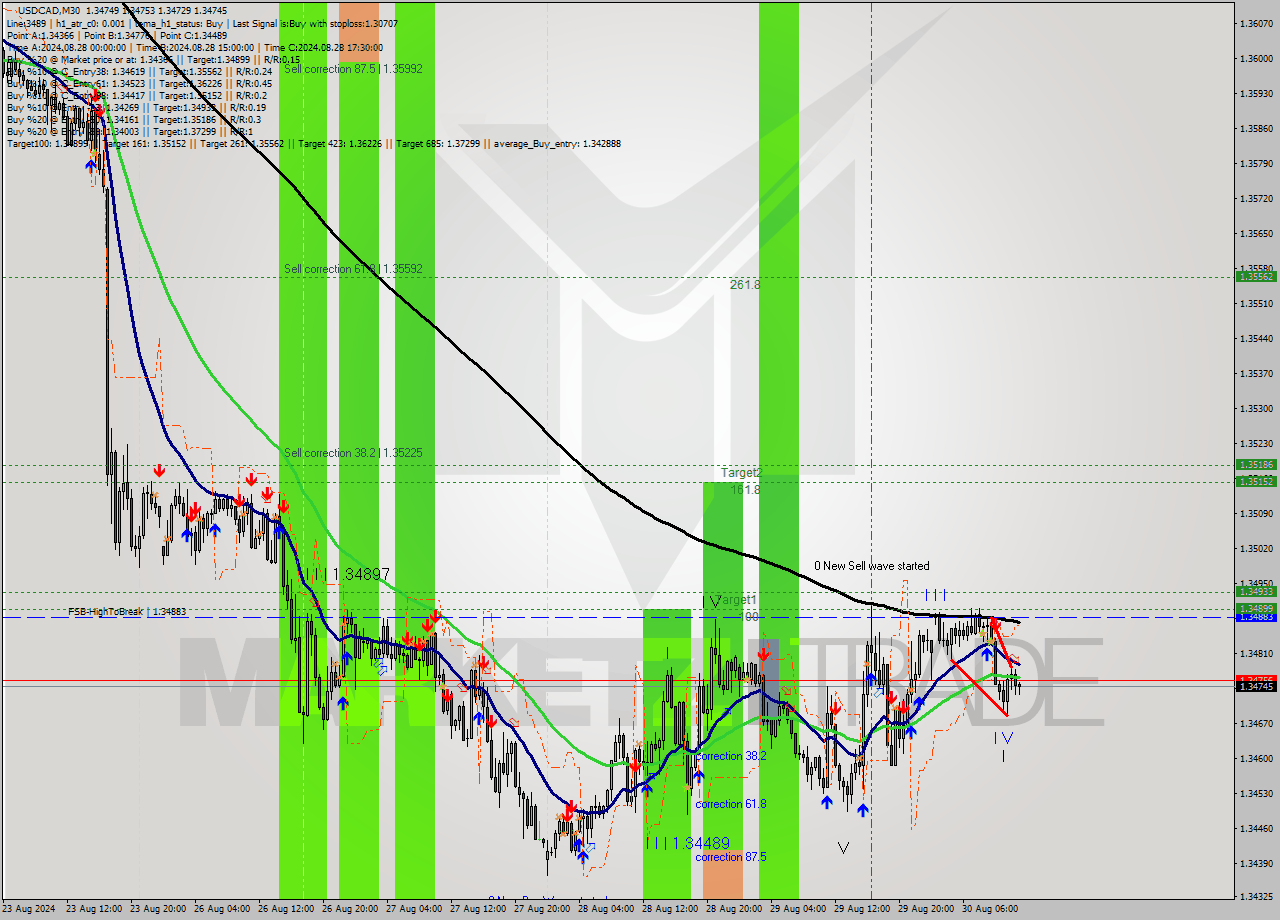Click the '28 Aug 12:00' time axis label
This screenshot has height=920, width=1280.
tap(671, 910)
